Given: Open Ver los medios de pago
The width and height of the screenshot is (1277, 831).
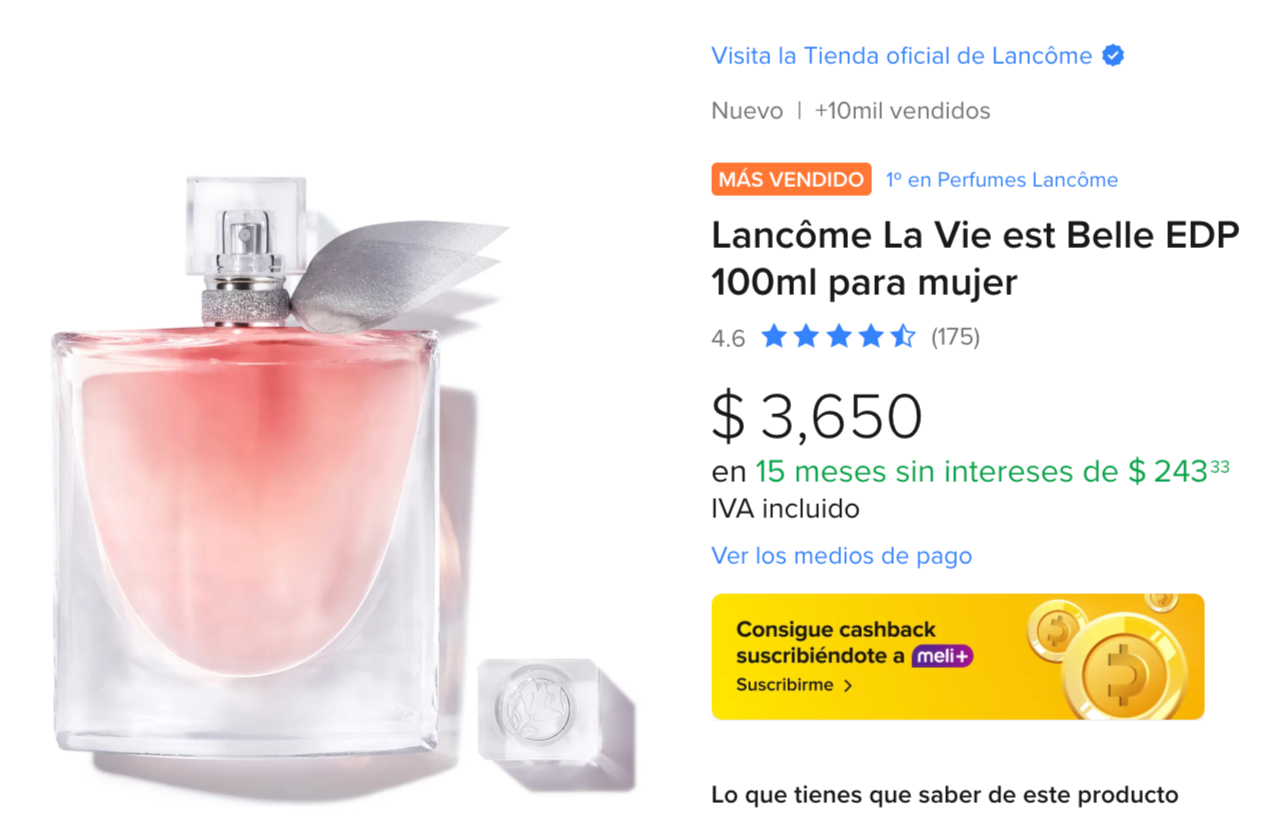Looking at the screenshot, I should [x=841, y=555].
